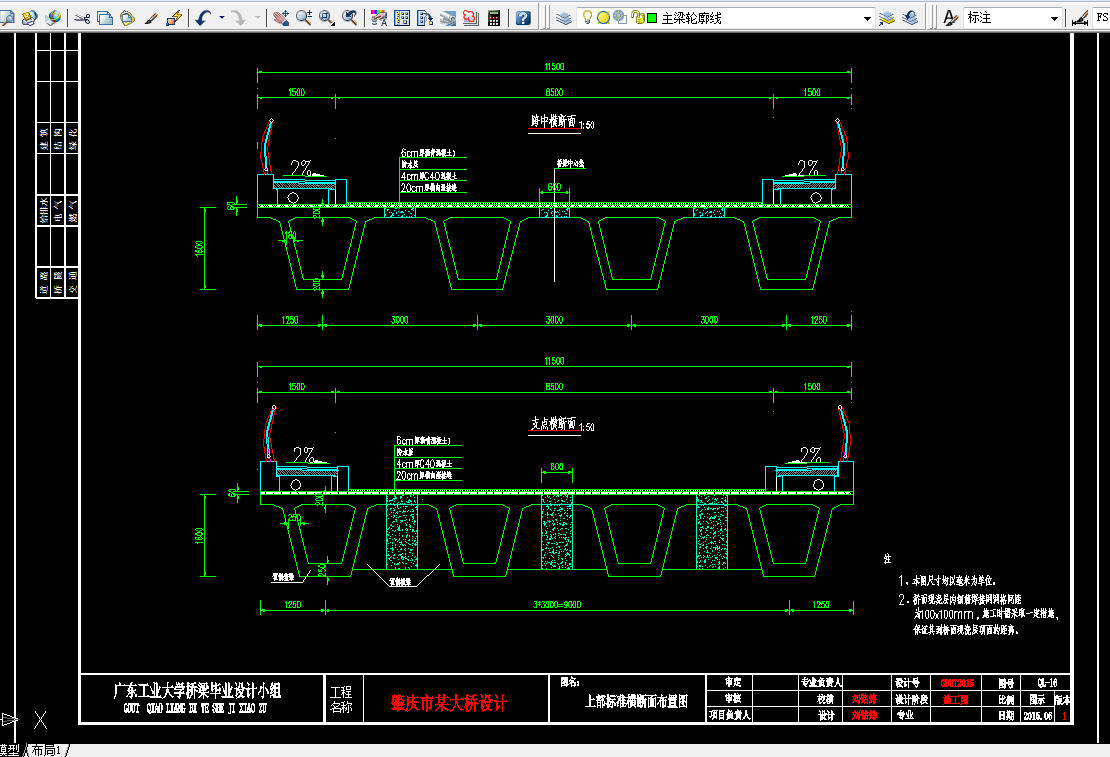Open the QuickCalc calculator

(x=494, y=18)
